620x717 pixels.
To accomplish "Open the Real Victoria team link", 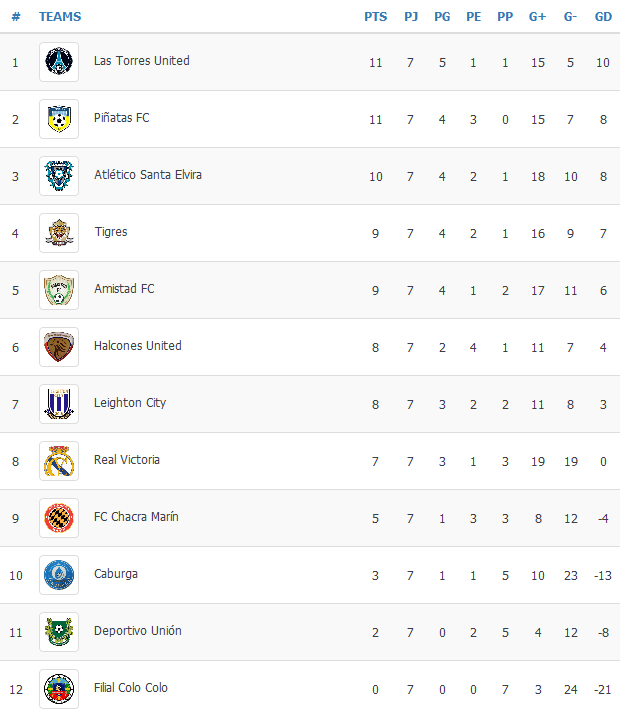I will pos(127,460).
